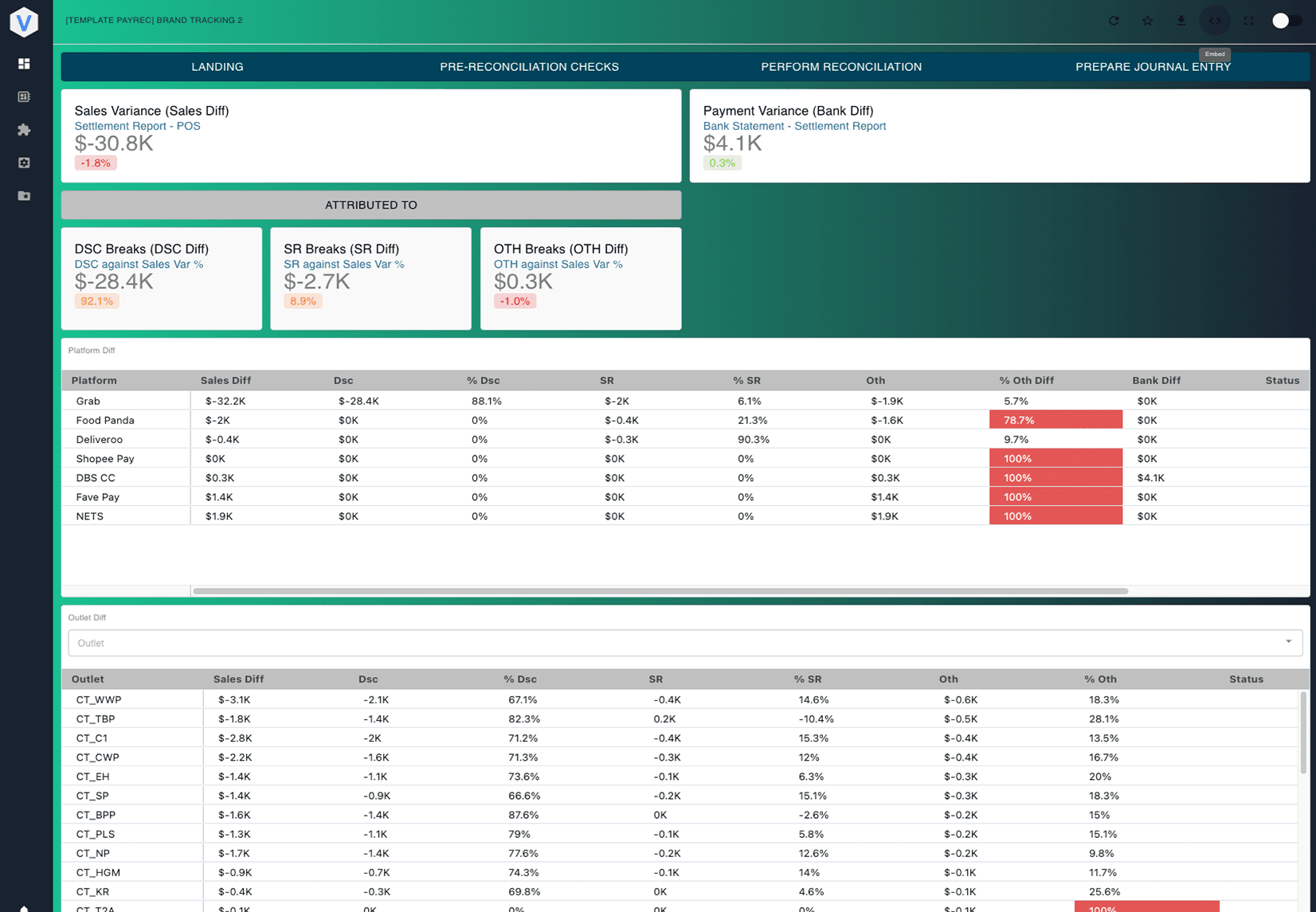Viewport: 1316px width, 912px height.
Task: Click the Outlet dropdown arrow
Action: [1288, 642]
